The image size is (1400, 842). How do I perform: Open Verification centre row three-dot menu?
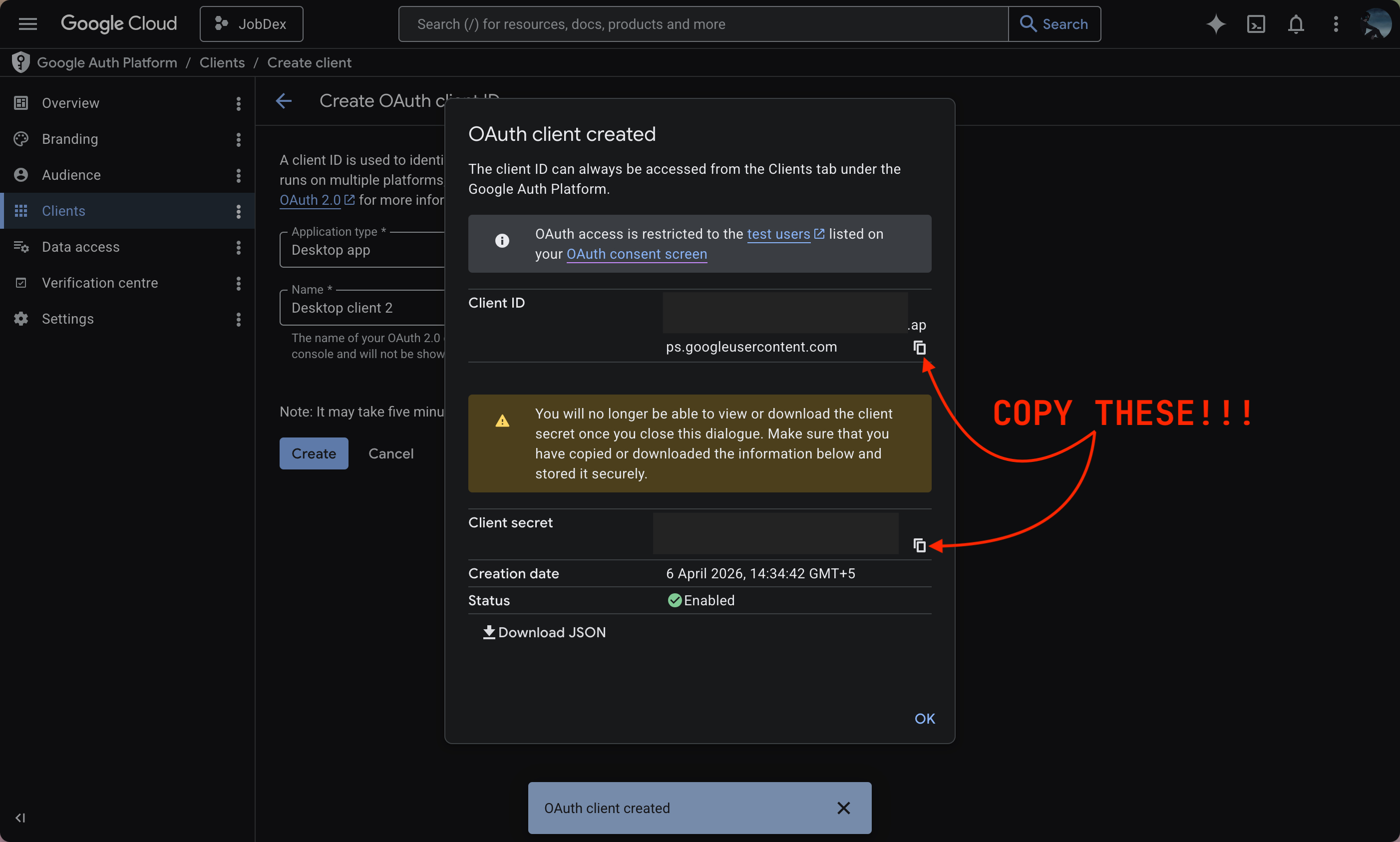coord(238,283)
